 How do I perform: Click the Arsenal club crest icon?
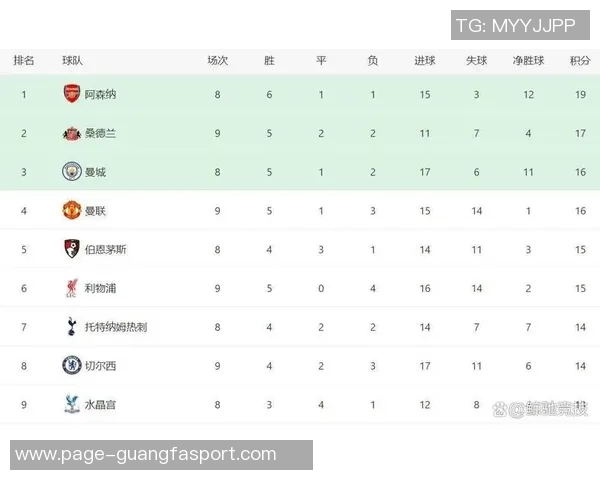coord(71,94)
